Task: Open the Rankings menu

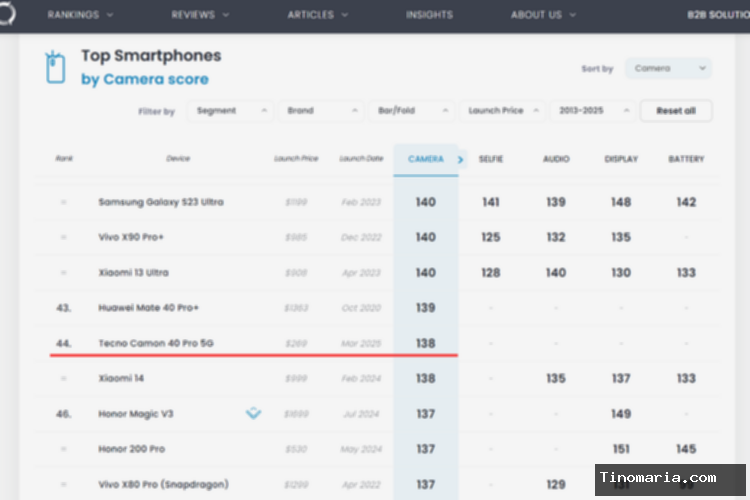Action: coord(80,15)
